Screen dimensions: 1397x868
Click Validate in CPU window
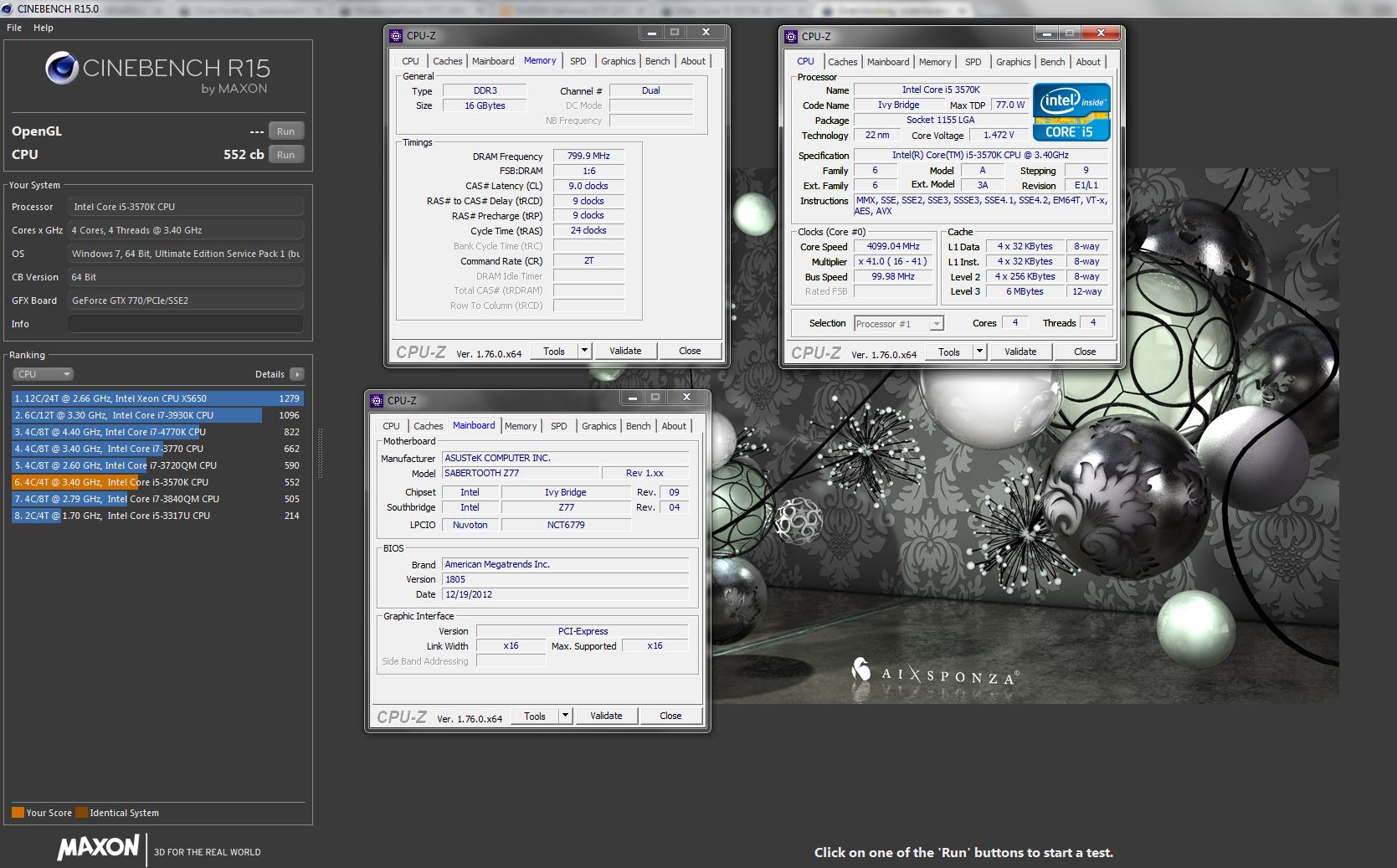click(x=1020, y=352)
